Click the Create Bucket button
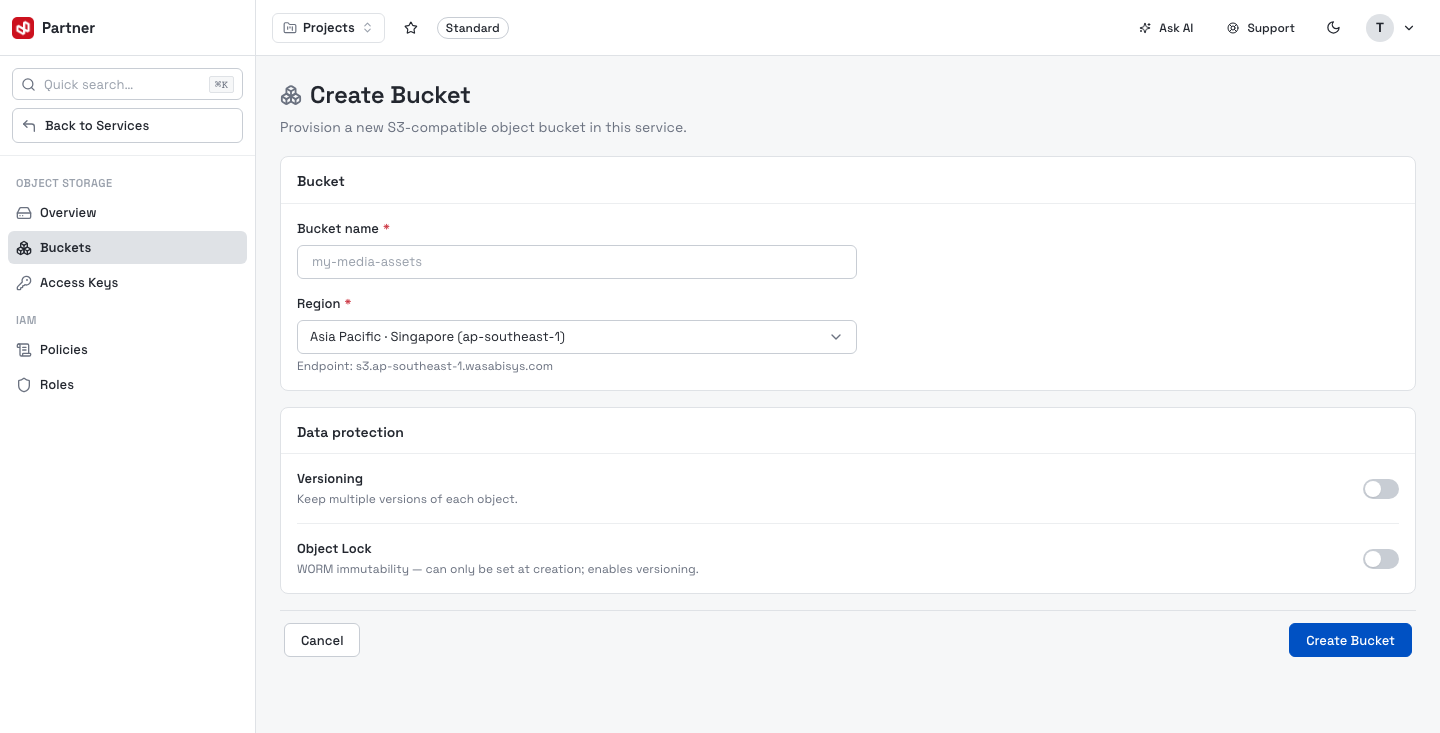 point(1350,640)
